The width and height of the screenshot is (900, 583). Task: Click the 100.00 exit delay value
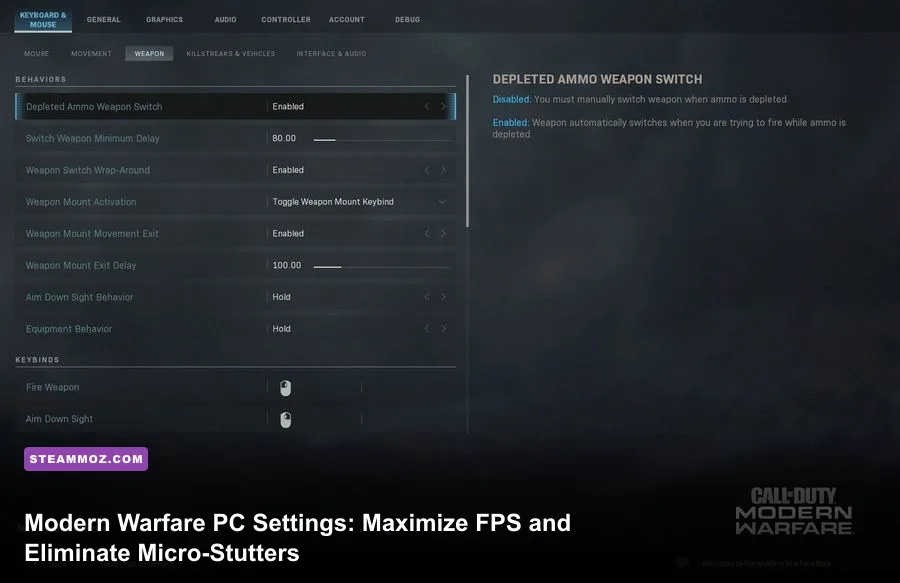[x=286, y=265]
